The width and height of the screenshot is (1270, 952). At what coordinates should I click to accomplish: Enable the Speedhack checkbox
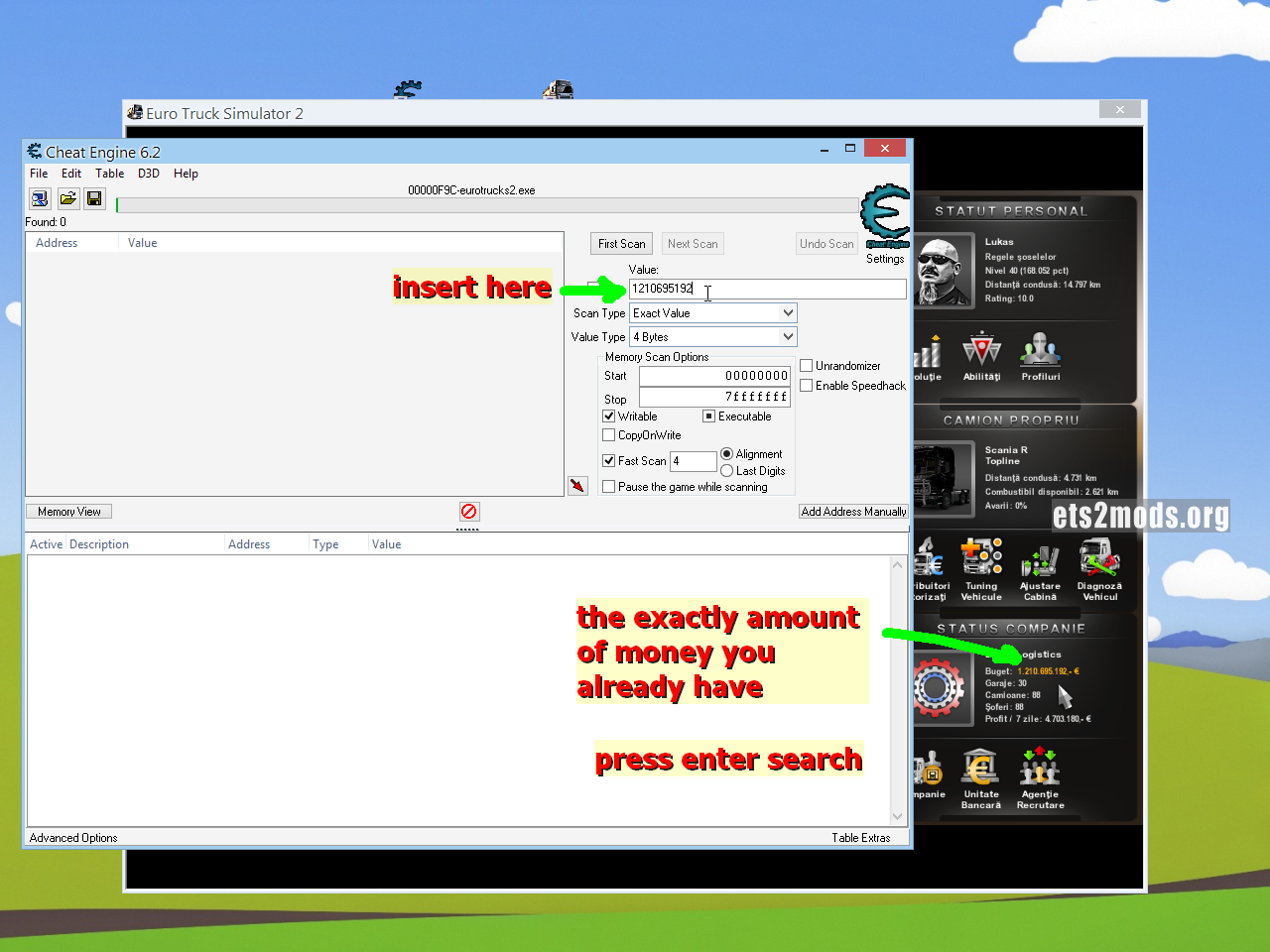click(807, 386)
